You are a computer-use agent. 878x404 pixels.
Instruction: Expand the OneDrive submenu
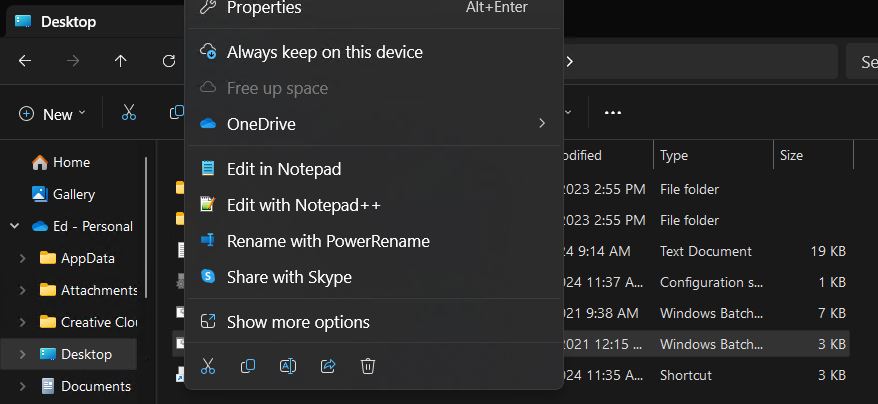click(373, 123)
